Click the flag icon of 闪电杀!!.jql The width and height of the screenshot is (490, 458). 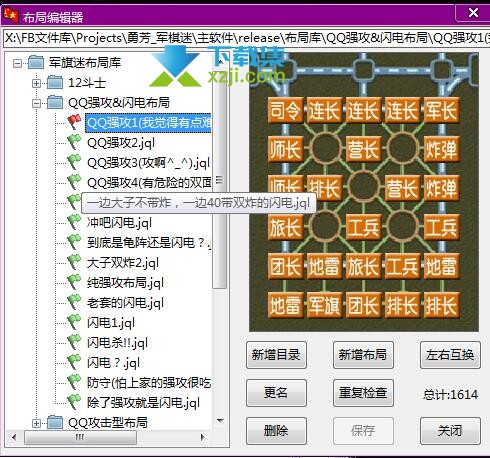tap(74, 342)
